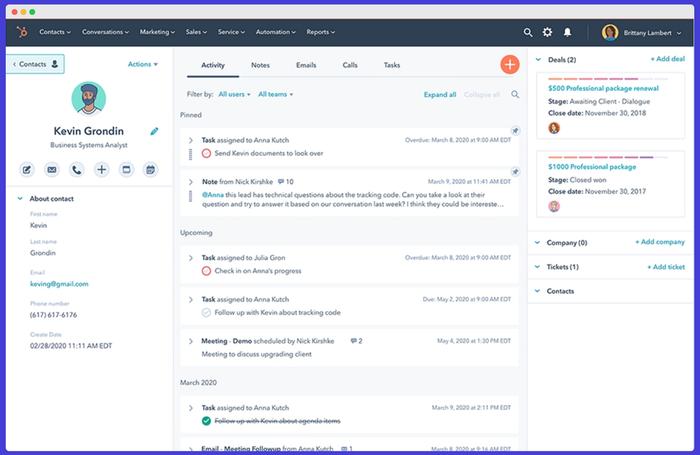
Task: Expand the pinned task assigned to Anna Kutch
Action: 191,140
